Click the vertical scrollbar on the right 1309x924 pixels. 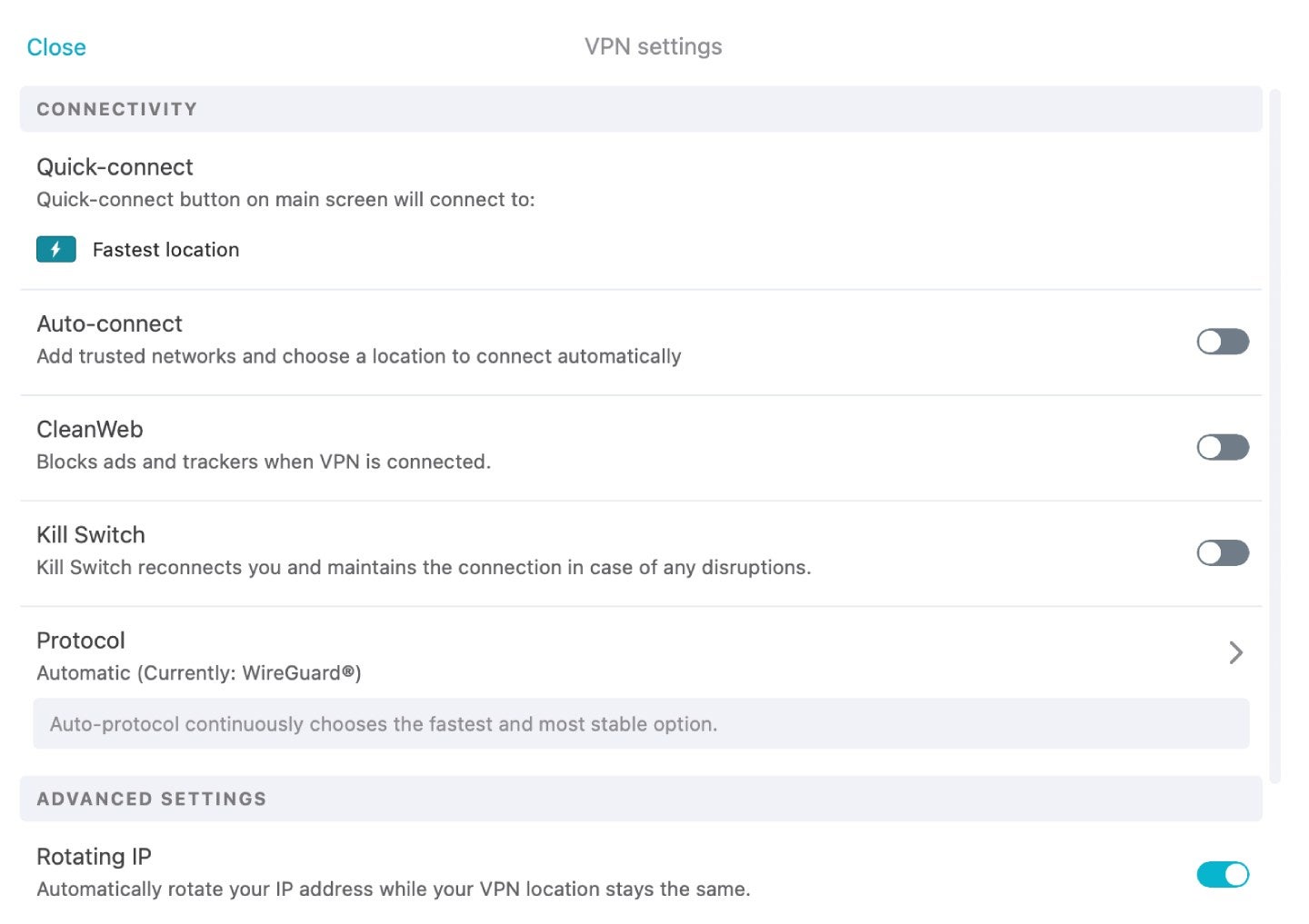coord(1274,436)
